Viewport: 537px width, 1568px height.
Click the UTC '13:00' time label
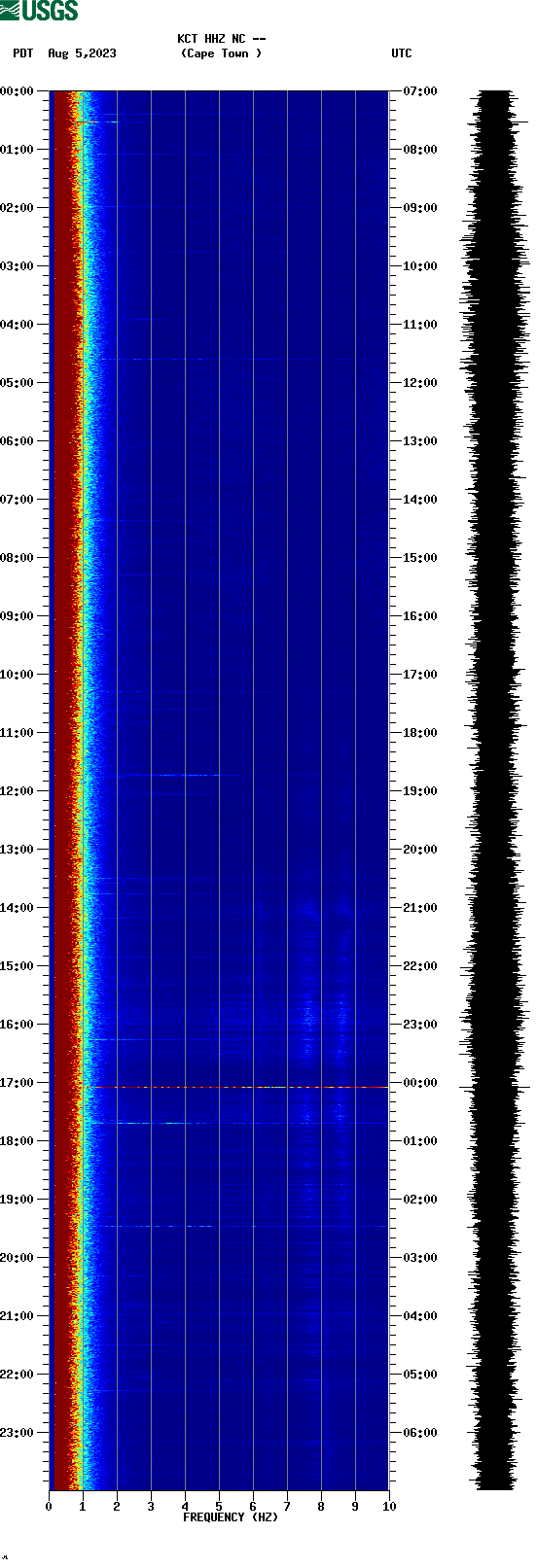pyautogui.click(x=420, y=441)
